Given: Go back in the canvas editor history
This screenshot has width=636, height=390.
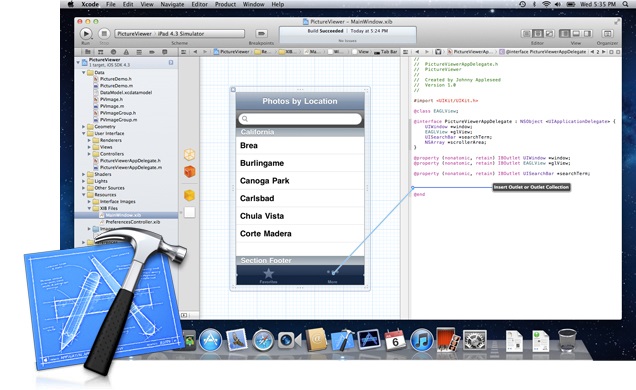Looking at the screenshot, I should 195,52.
